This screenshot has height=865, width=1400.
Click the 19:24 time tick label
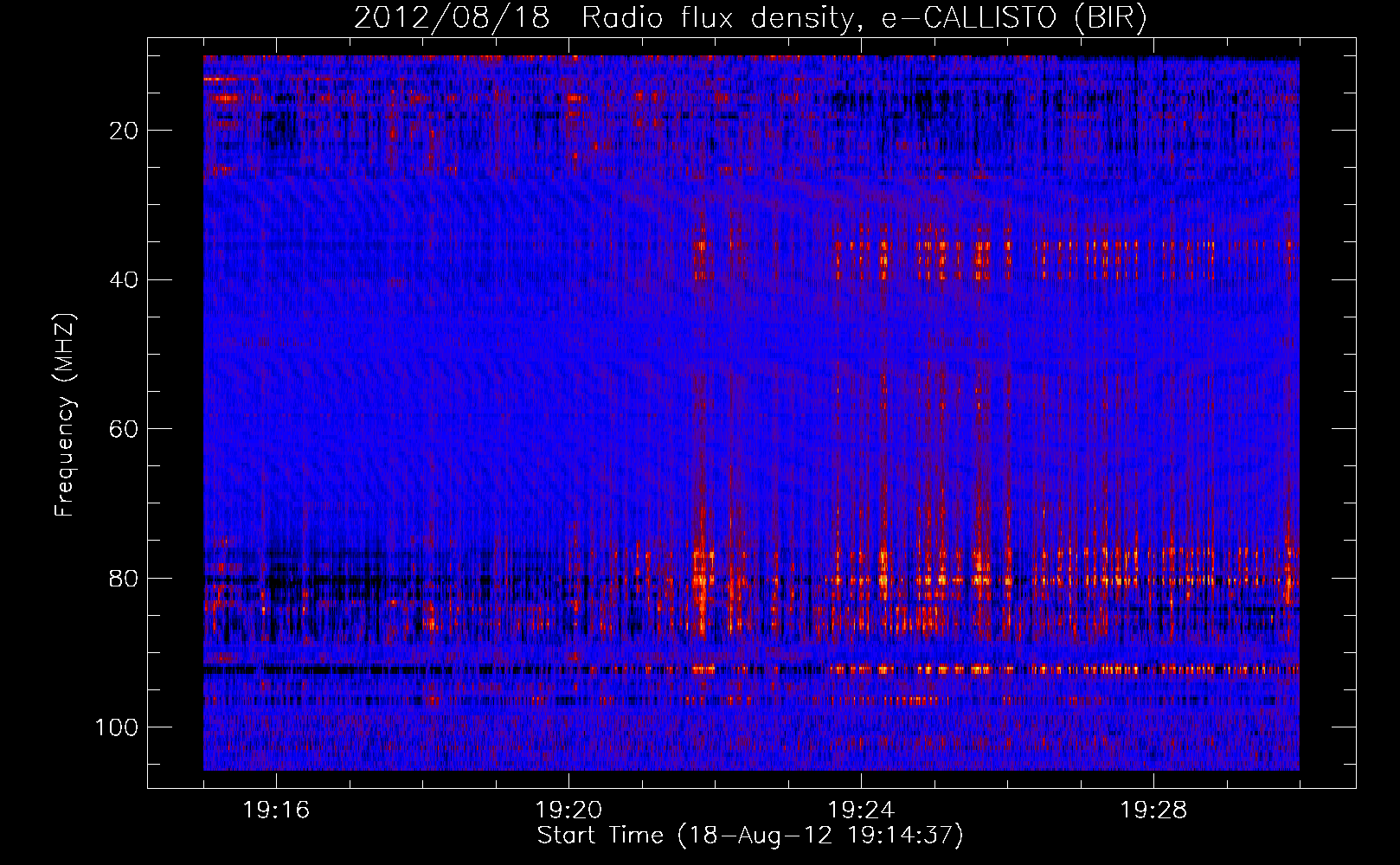click(x=861, y=811)
